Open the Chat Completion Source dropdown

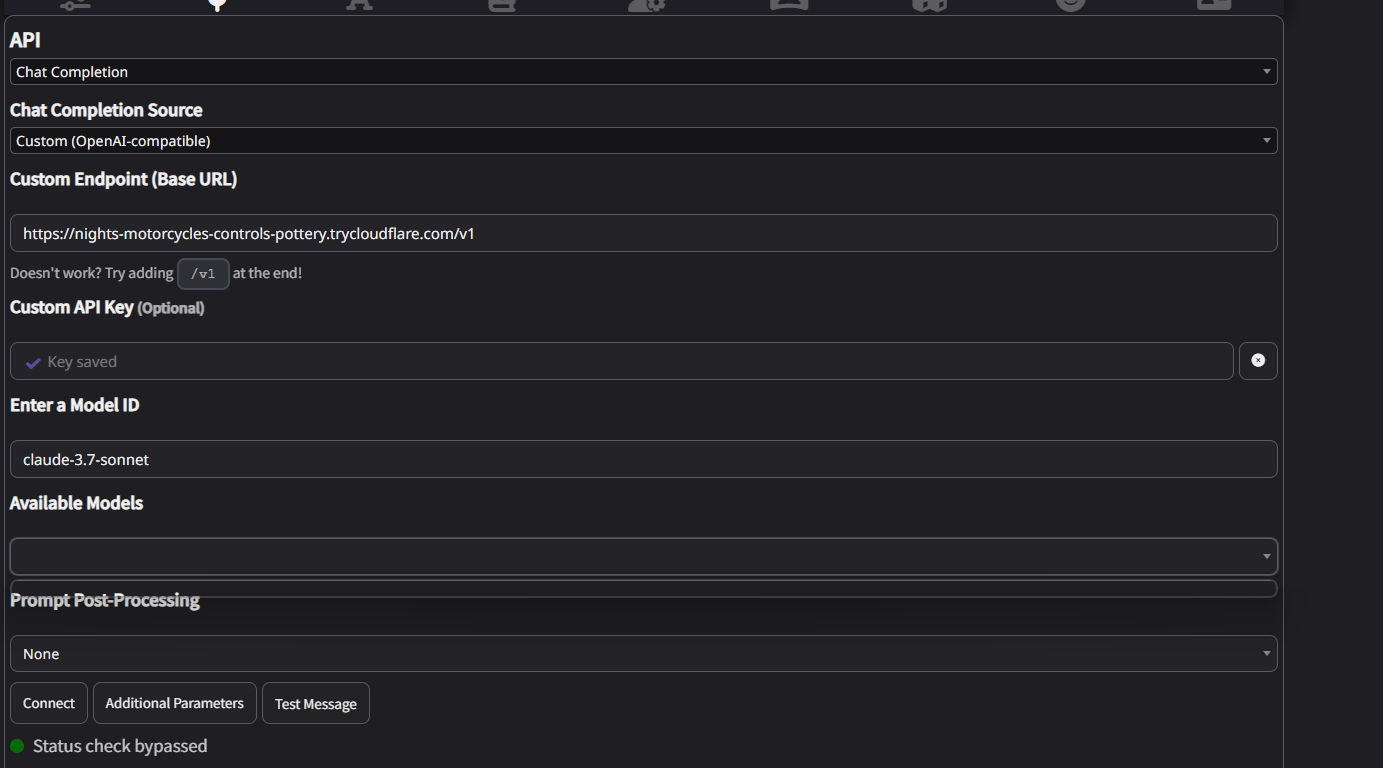[x=643, y=141]
